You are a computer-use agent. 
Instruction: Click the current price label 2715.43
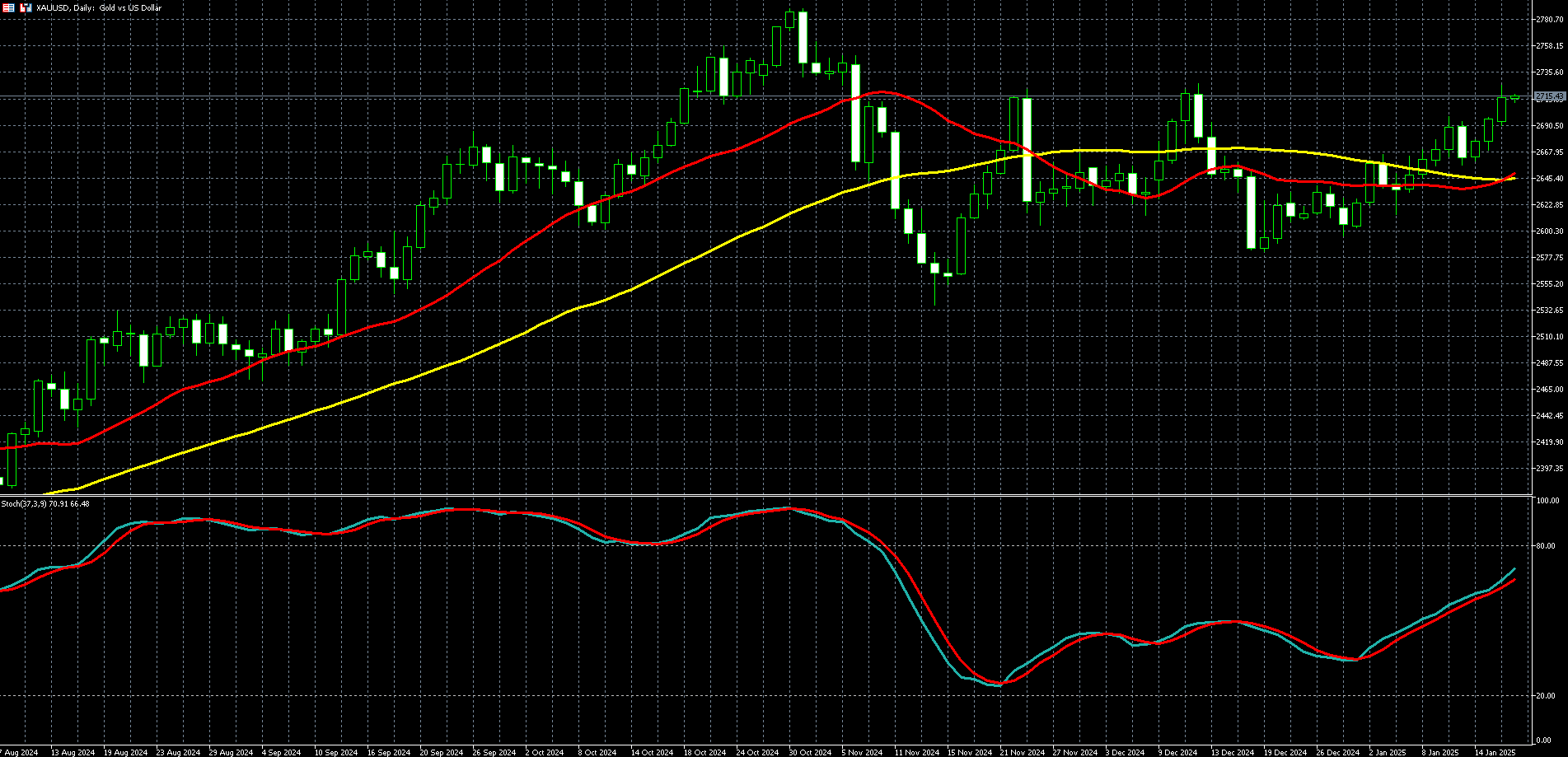[x=1550, y=96]
